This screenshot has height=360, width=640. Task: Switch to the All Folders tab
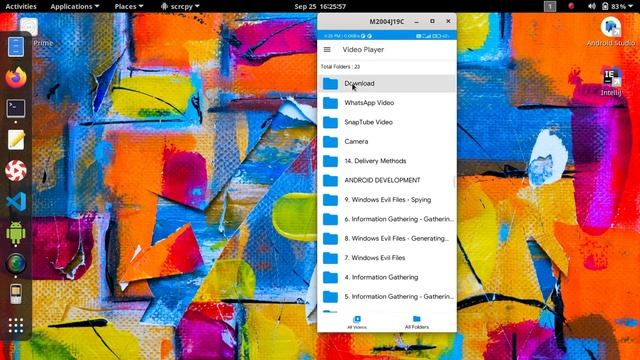[x=417, y=322]
